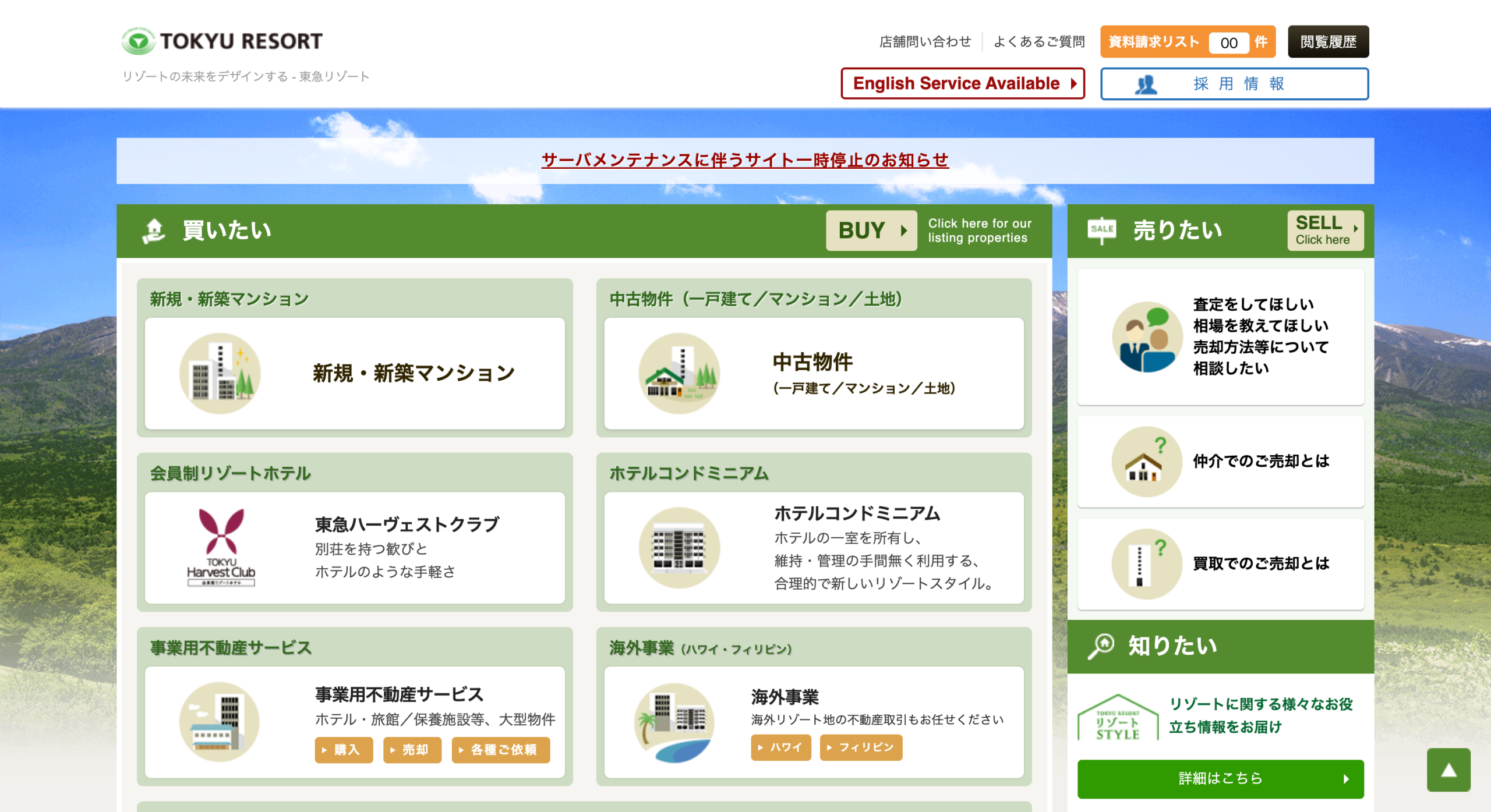Open 閲覧履歴 button

tap(1328, 42)
